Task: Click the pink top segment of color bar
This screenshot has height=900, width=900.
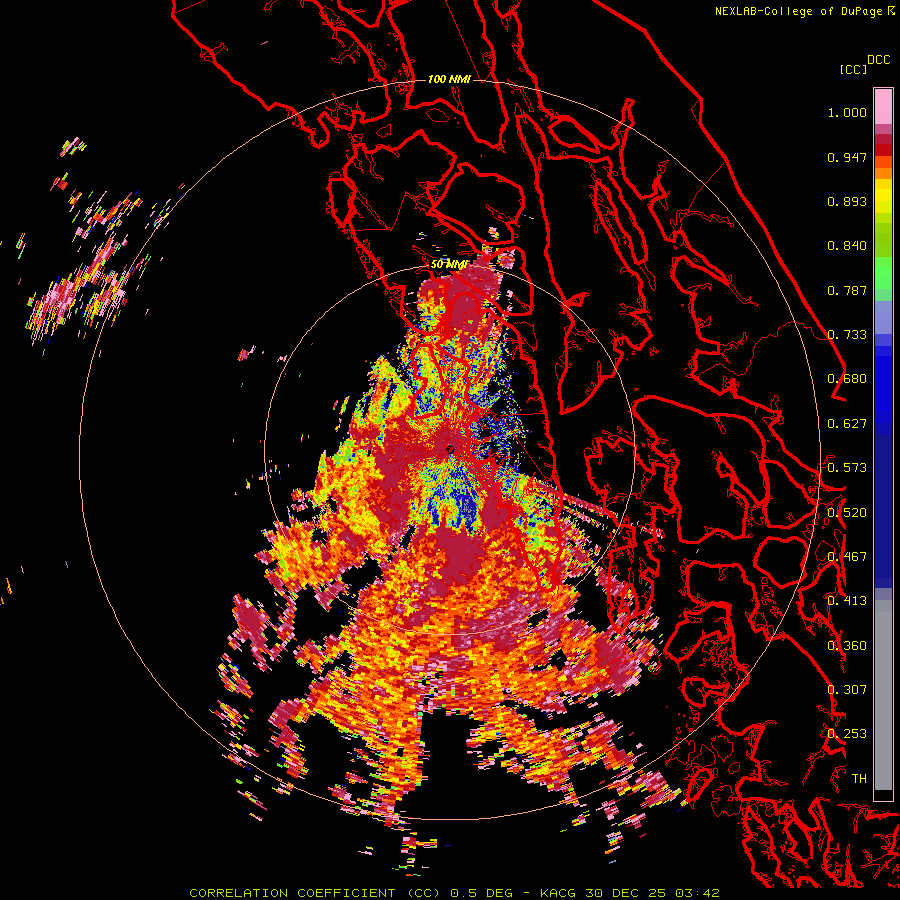Action: (883, 106)
